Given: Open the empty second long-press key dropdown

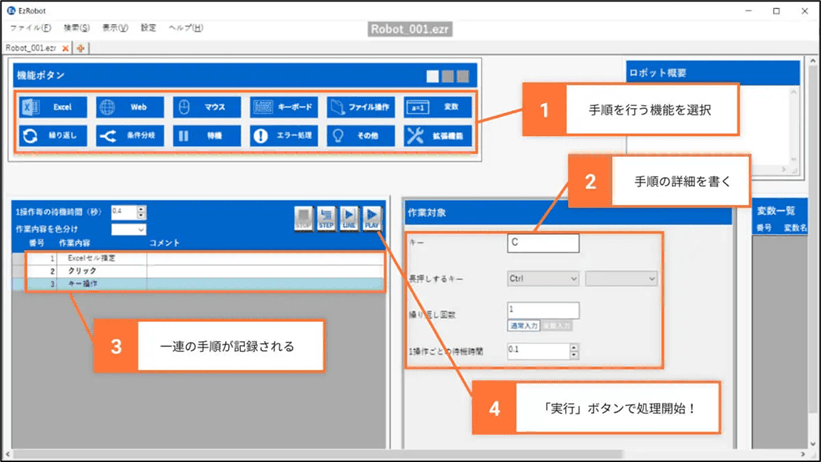Looking at the screenshot, I should tap(621, 279).
